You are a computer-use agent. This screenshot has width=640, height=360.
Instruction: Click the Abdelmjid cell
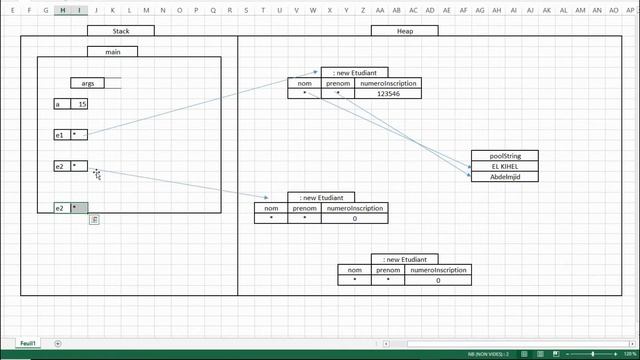pos(505,177)
